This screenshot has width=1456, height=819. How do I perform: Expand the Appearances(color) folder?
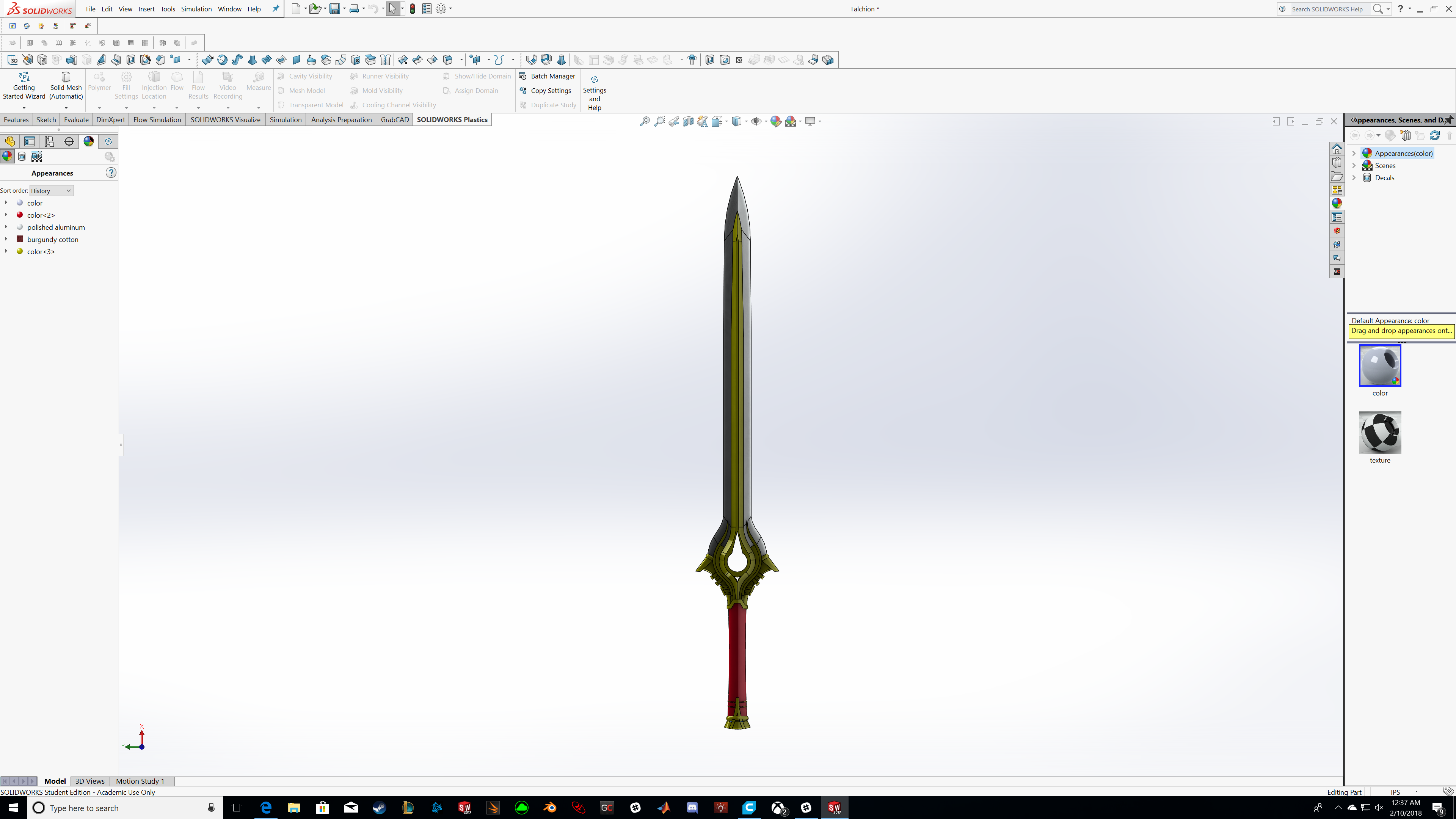coord(1354,153)
